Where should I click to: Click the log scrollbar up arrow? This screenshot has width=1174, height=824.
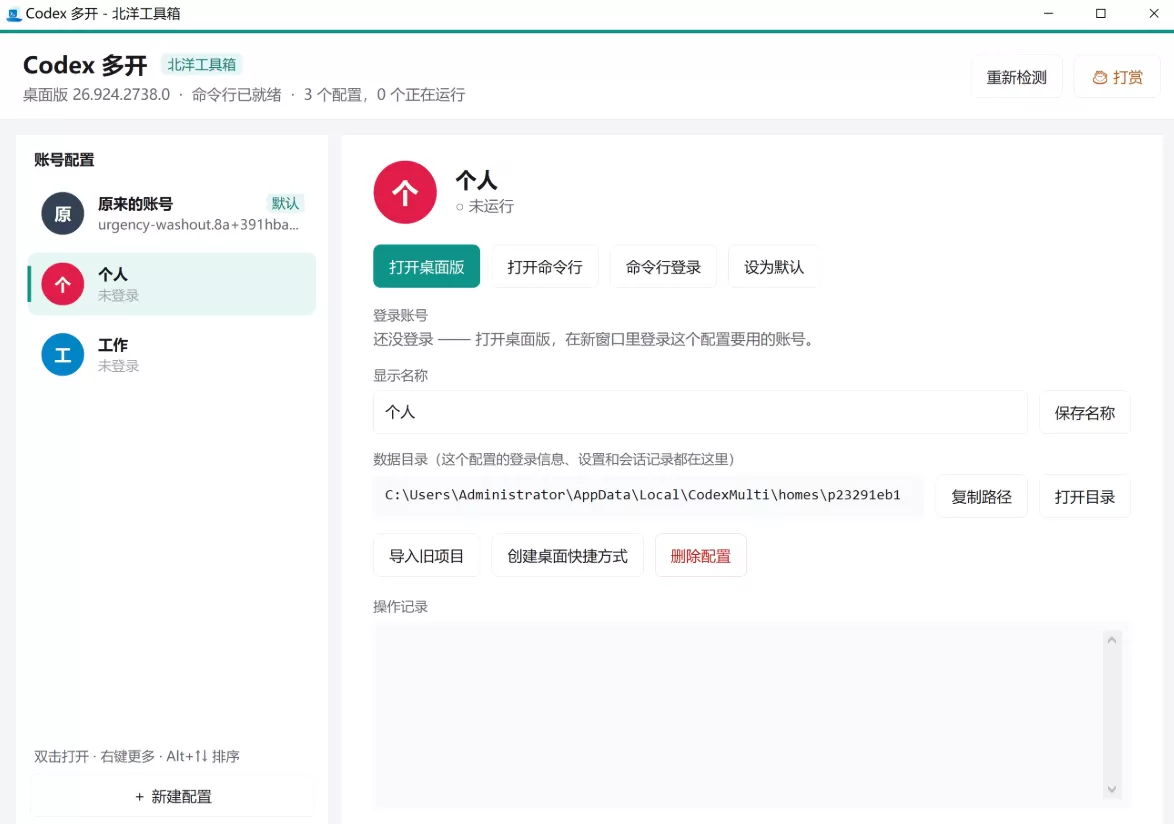point(1111,640)
